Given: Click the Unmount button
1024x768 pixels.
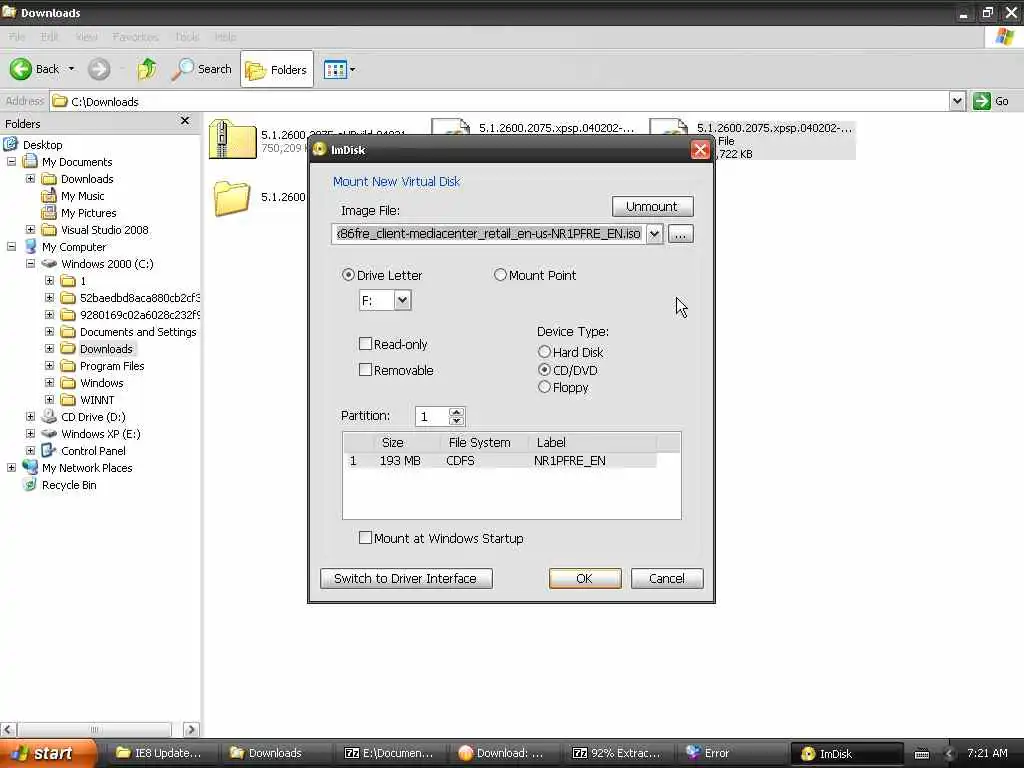Looking at the screenshot, I should pyautogui.click(x=652, y=206).
